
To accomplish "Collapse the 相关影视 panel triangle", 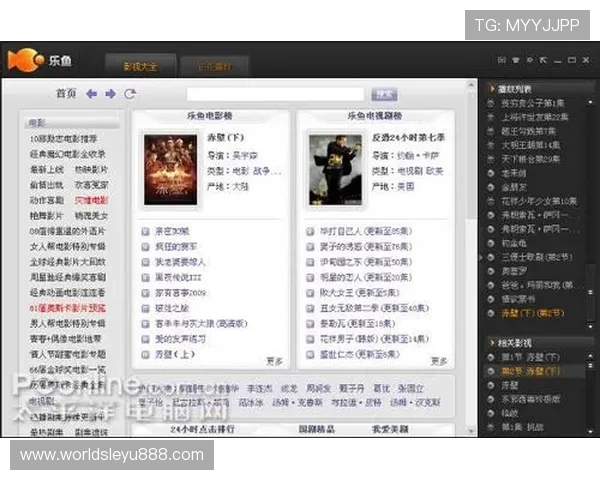I will coord(492,343).
